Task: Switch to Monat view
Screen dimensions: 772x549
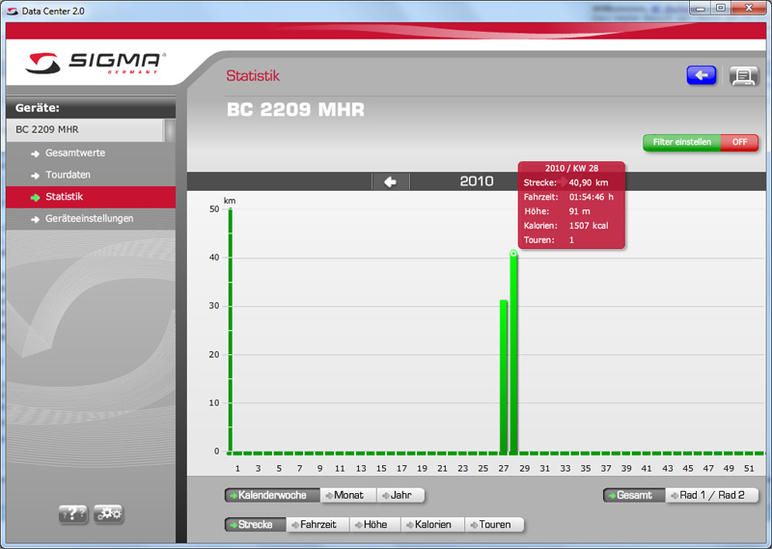Action: point(349,495)
